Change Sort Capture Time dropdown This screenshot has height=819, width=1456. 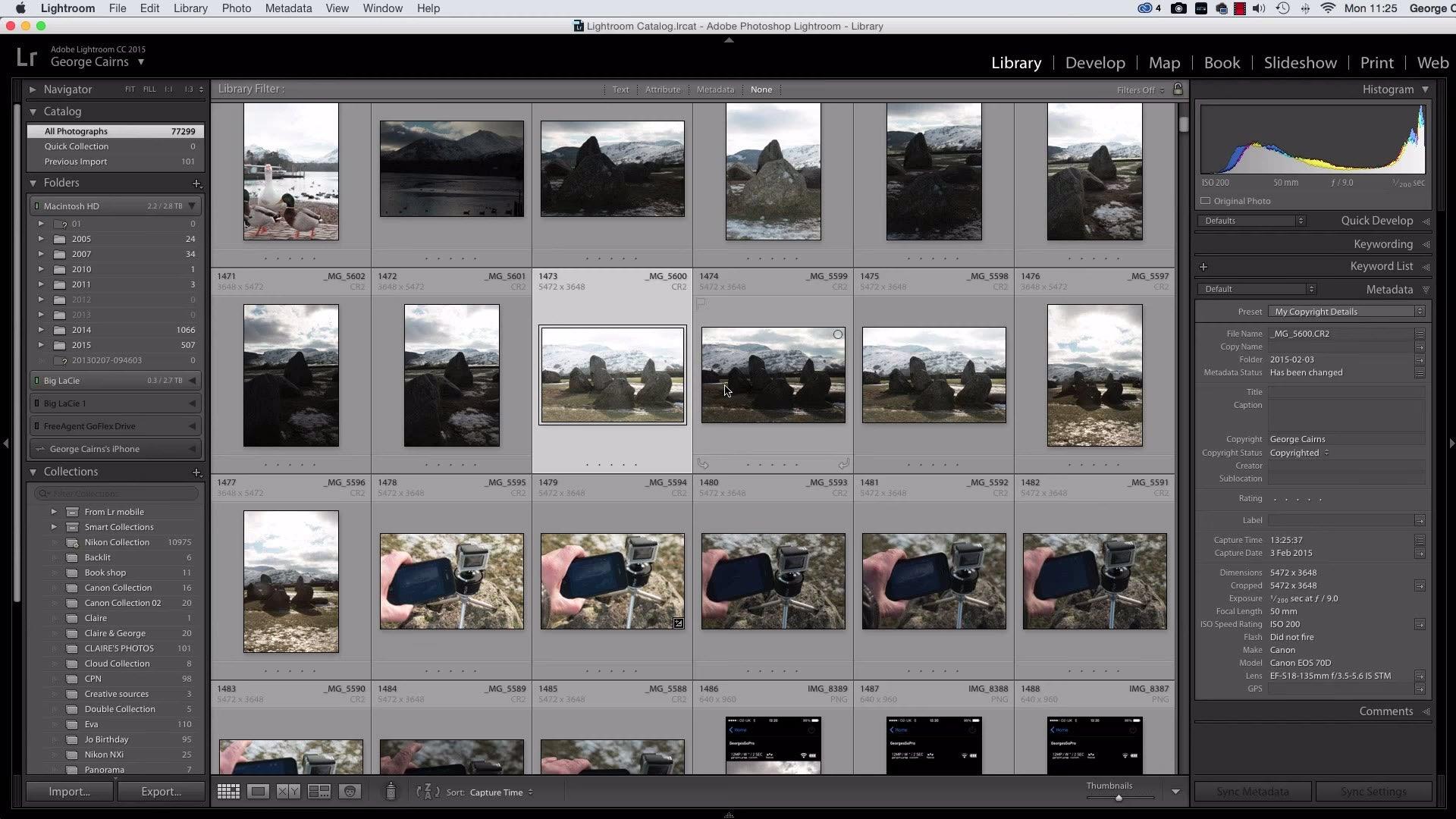pos(500,792)
